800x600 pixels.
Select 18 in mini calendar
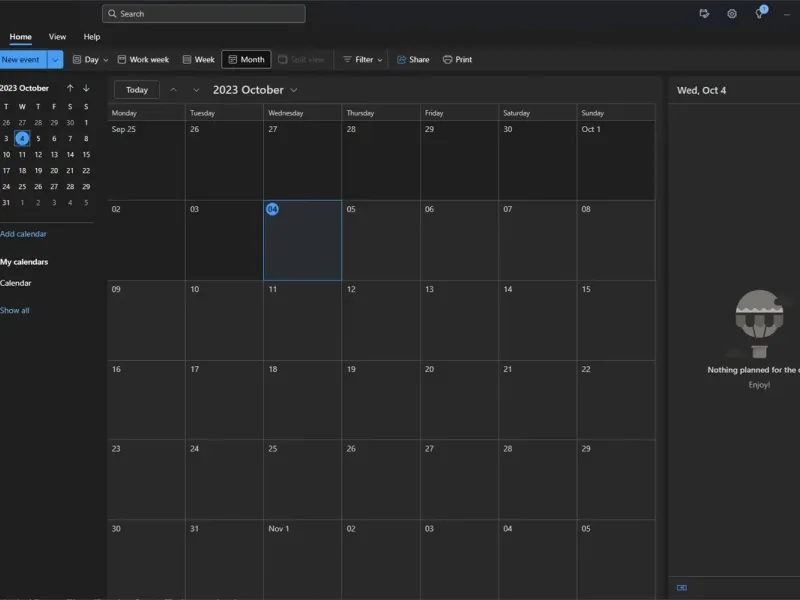coord(22,170)
